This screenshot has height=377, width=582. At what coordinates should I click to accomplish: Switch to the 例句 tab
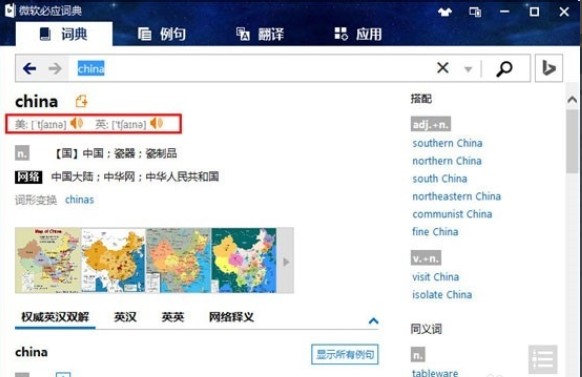[162, 34]
